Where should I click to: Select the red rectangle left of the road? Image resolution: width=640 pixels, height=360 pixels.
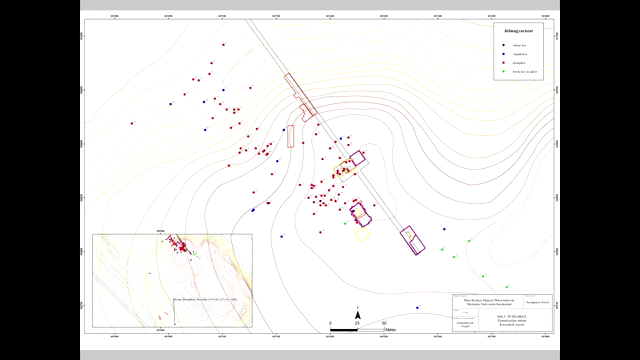click(x=290, y=136)
